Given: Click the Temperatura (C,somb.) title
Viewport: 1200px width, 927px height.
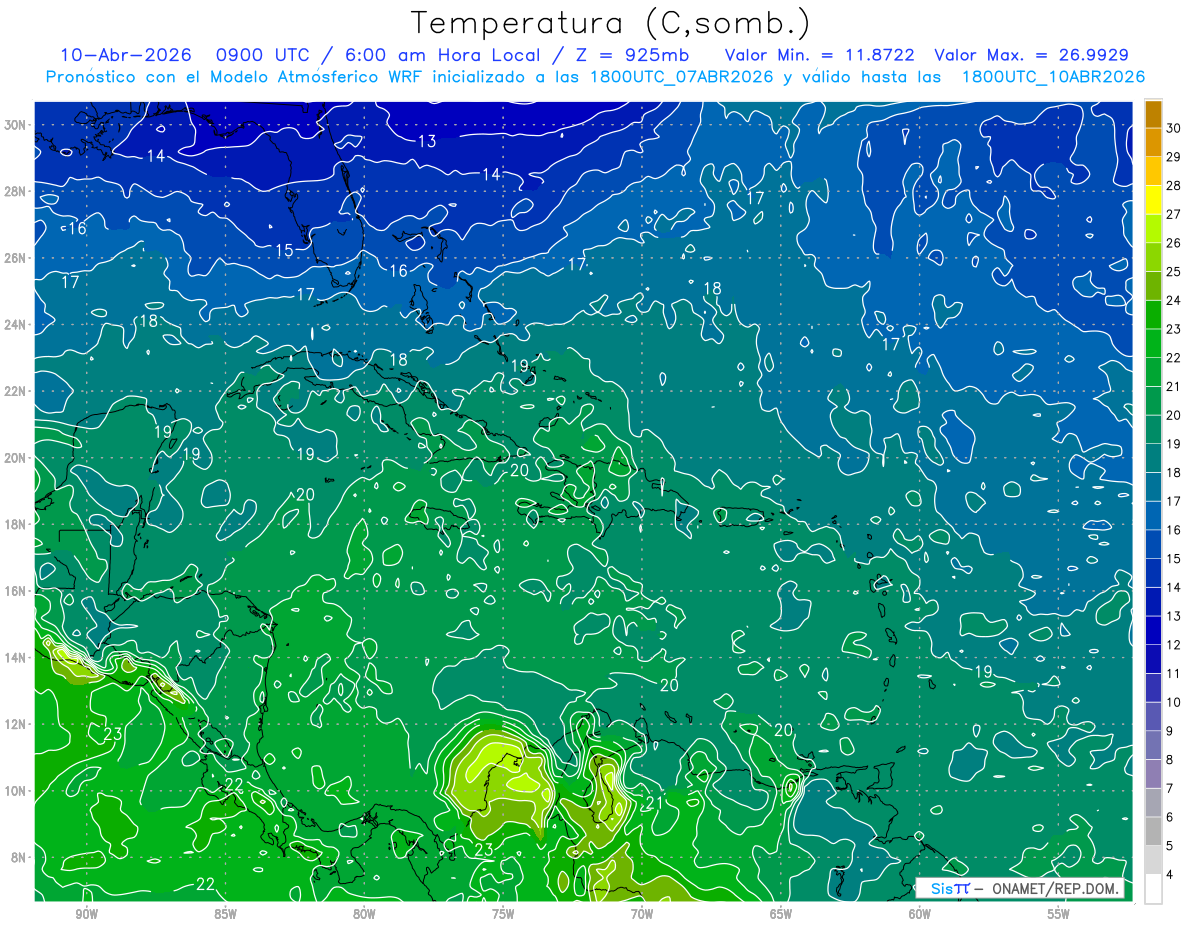Looking at the screenshot, I should (611, 22).
